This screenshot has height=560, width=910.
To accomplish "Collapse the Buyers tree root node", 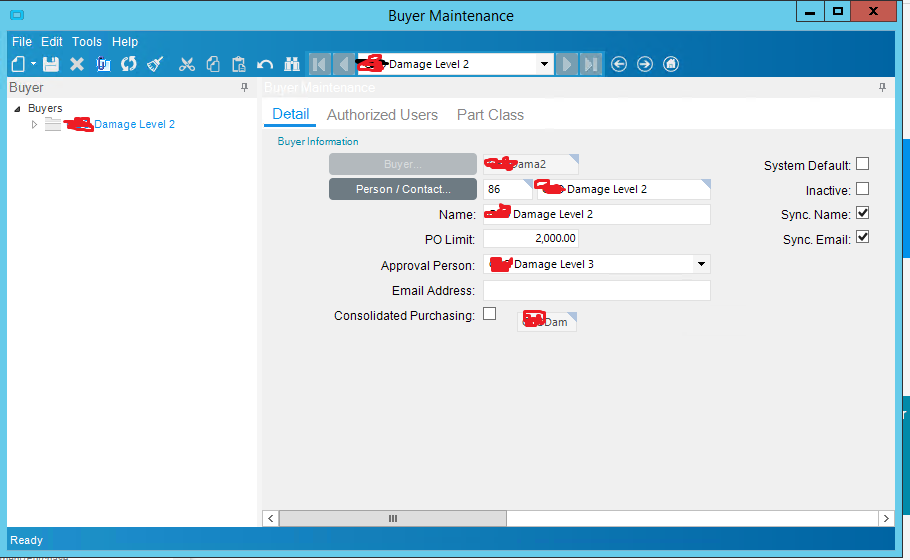I will click(x=17, y=109).
